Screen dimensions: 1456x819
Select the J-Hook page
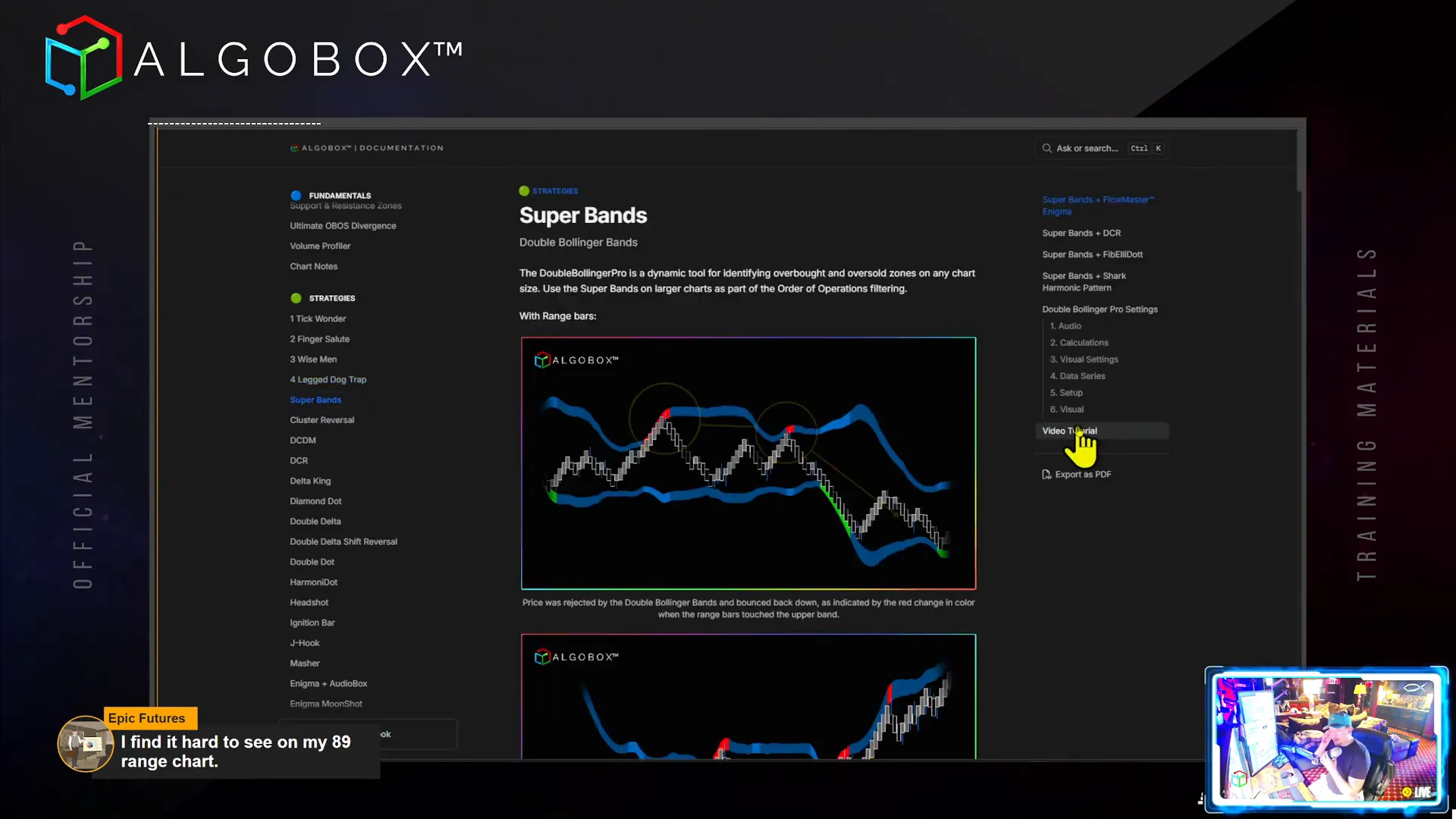304,643
